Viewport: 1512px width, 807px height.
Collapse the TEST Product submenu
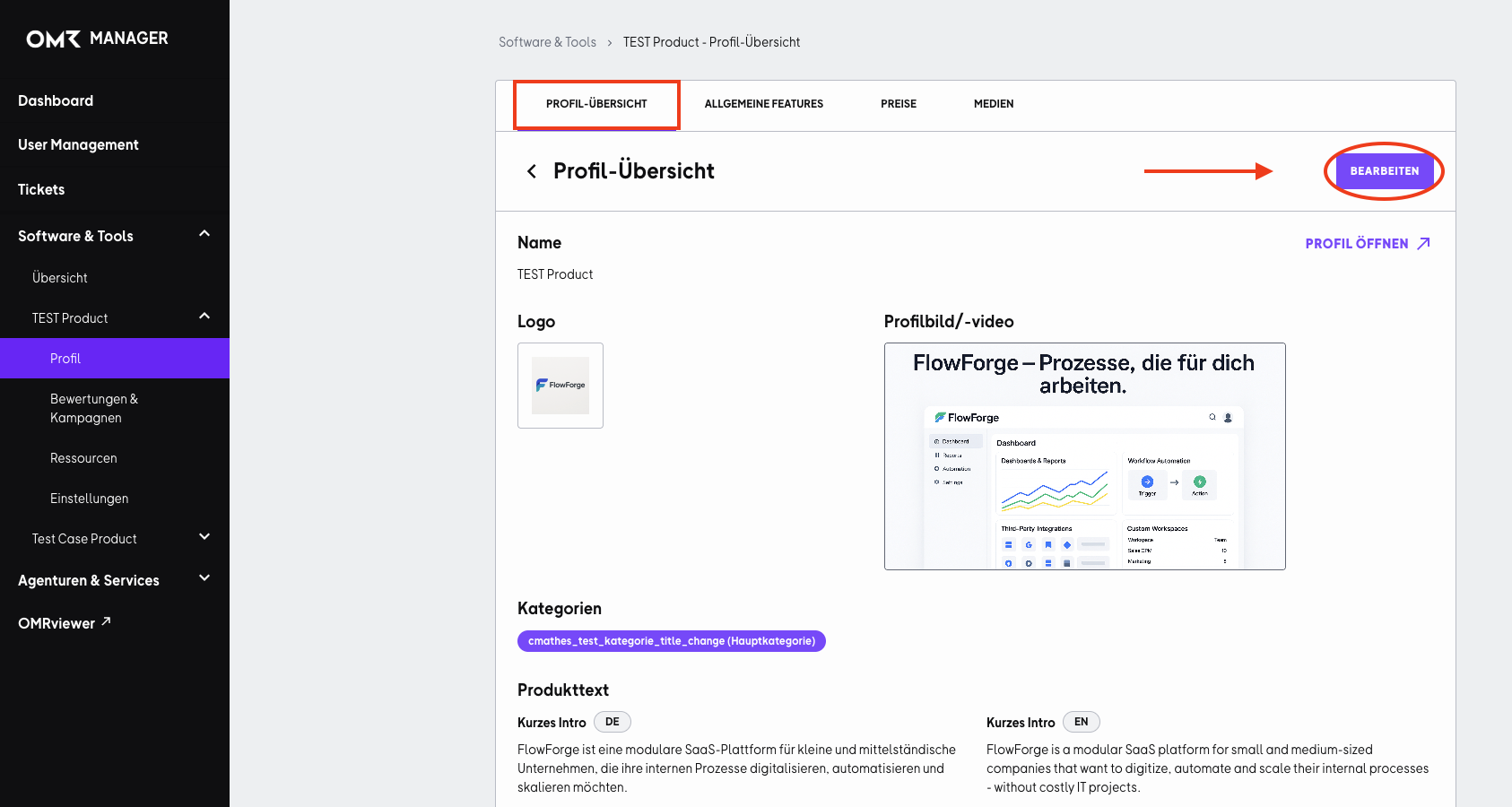(204, 317)
